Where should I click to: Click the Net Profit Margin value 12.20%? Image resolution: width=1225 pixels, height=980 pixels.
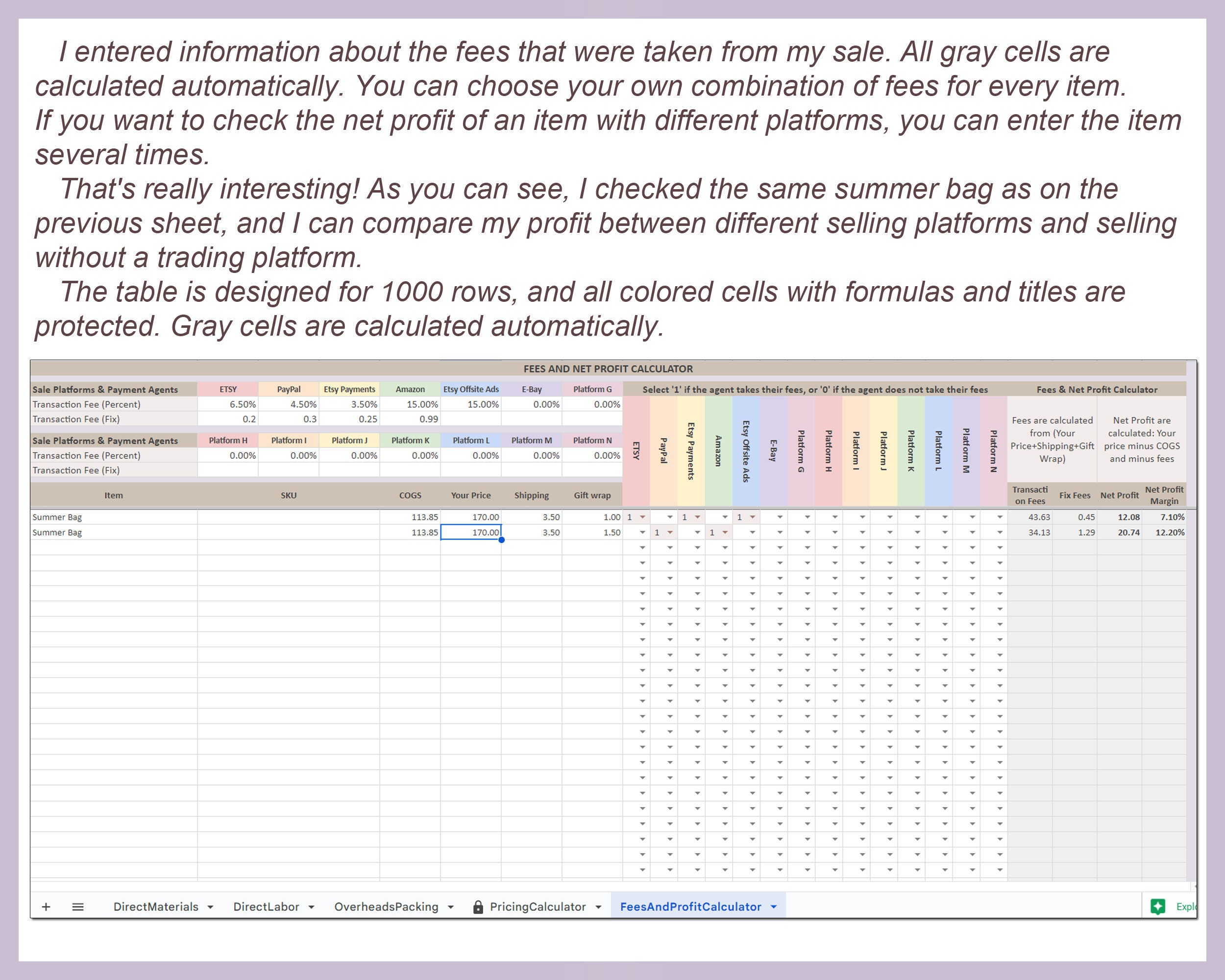pyautogui.click(x=1164, y=532)
